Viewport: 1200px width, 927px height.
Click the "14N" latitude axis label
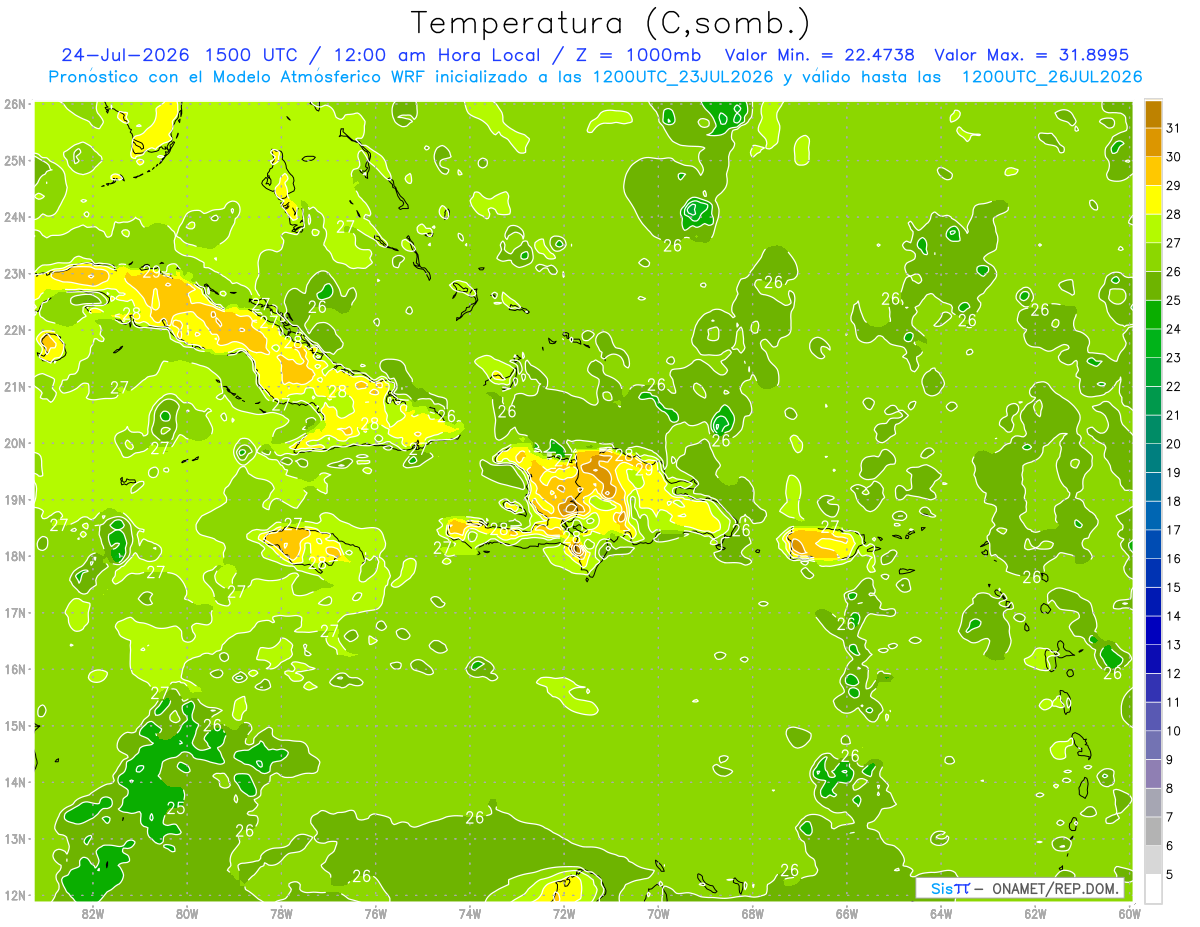click(16, 781)
